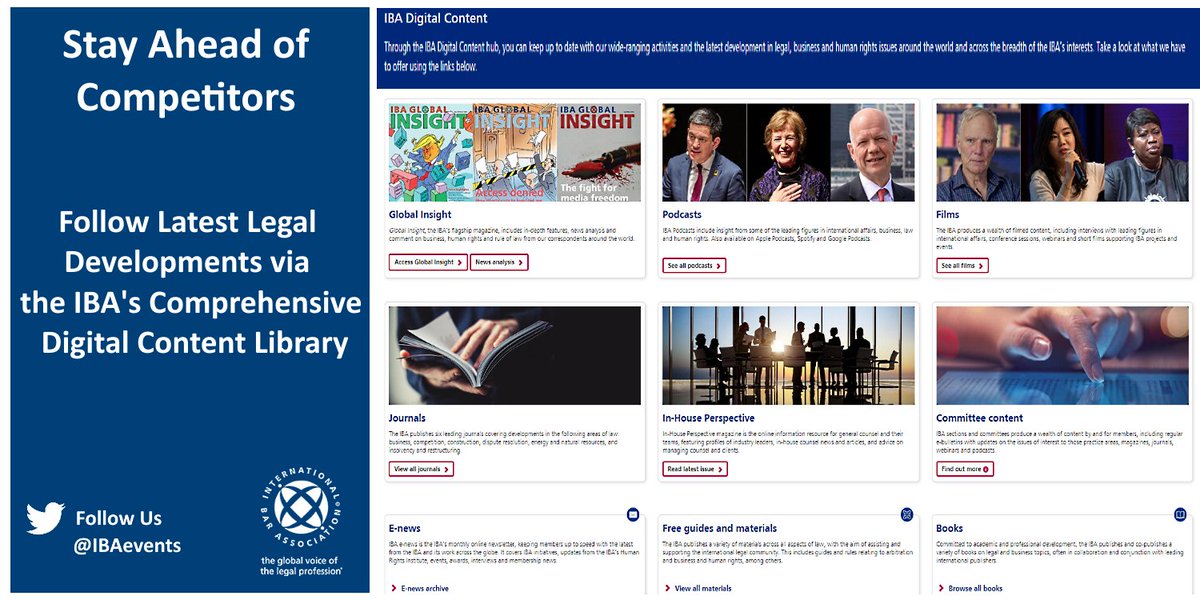Screen dimensions: 1200x600
Task: Click the E-news card icon
Action: coord(632,514)
